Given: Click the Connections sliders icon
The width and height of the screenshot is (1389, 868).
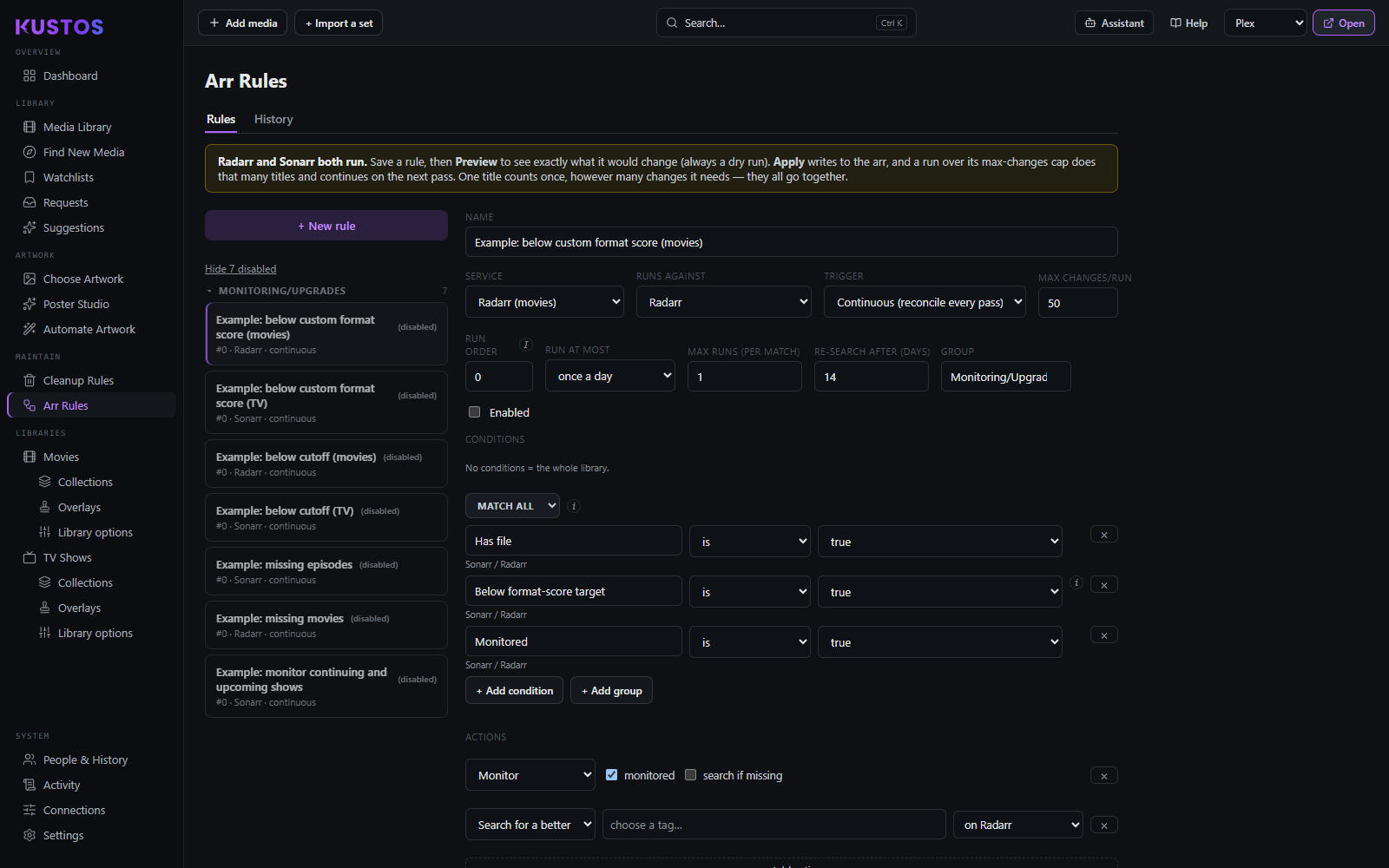Looking at the screenshot, I should pyautogui.click(x=30, y=810).
